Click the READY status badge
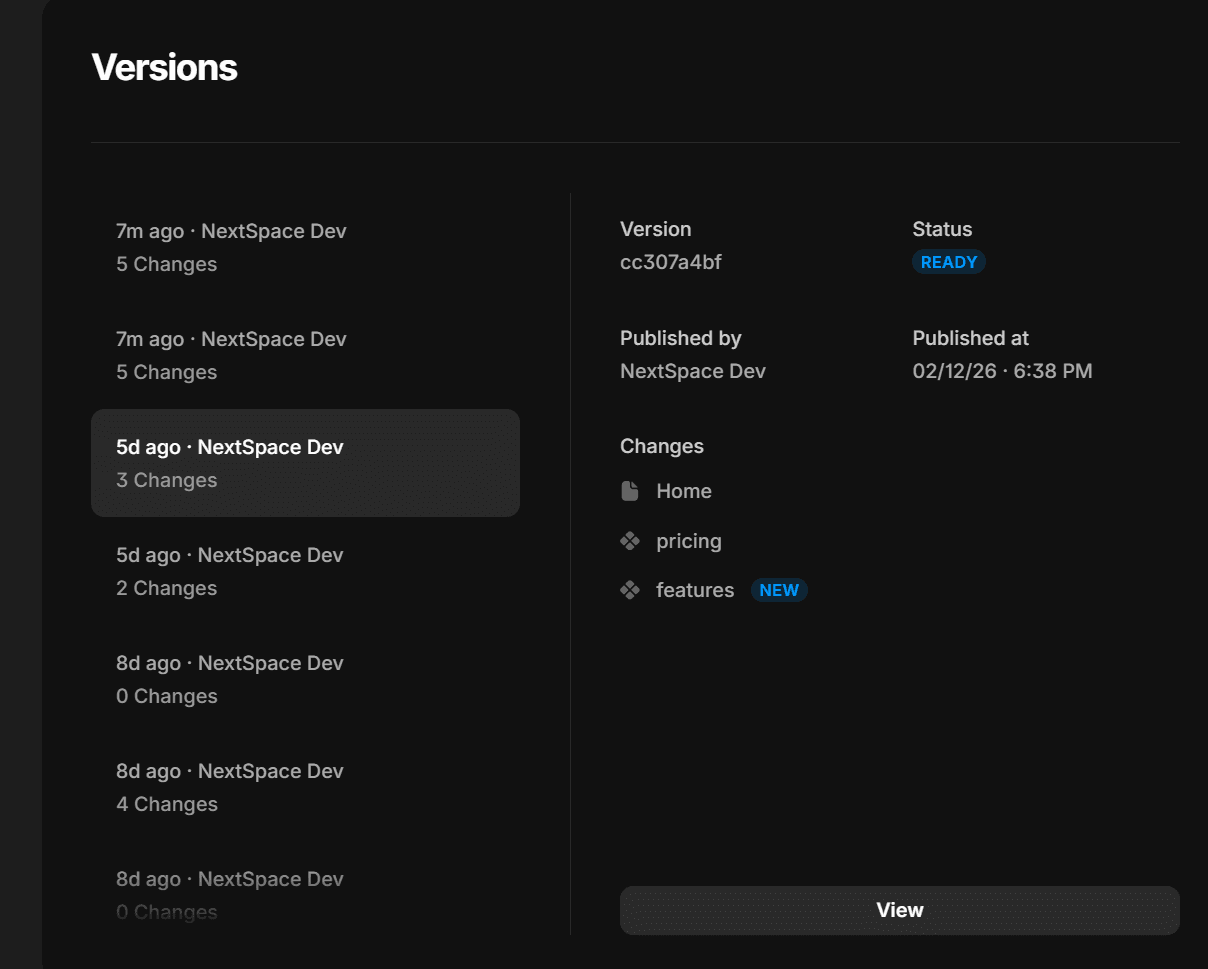1208x969 pixels. tap(948, 262)
